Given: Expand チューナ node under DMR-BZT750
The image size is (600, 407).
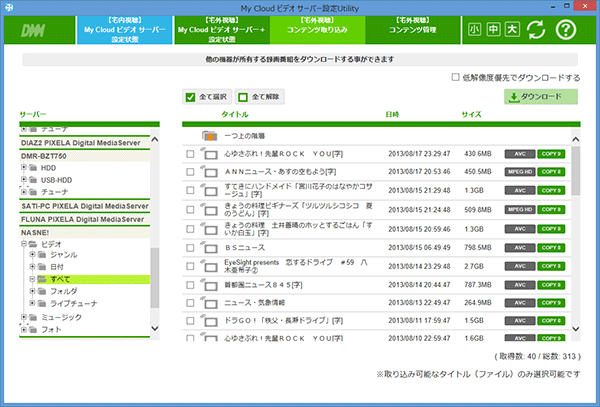Looking at the screenshot, I should tap(24, 192).
